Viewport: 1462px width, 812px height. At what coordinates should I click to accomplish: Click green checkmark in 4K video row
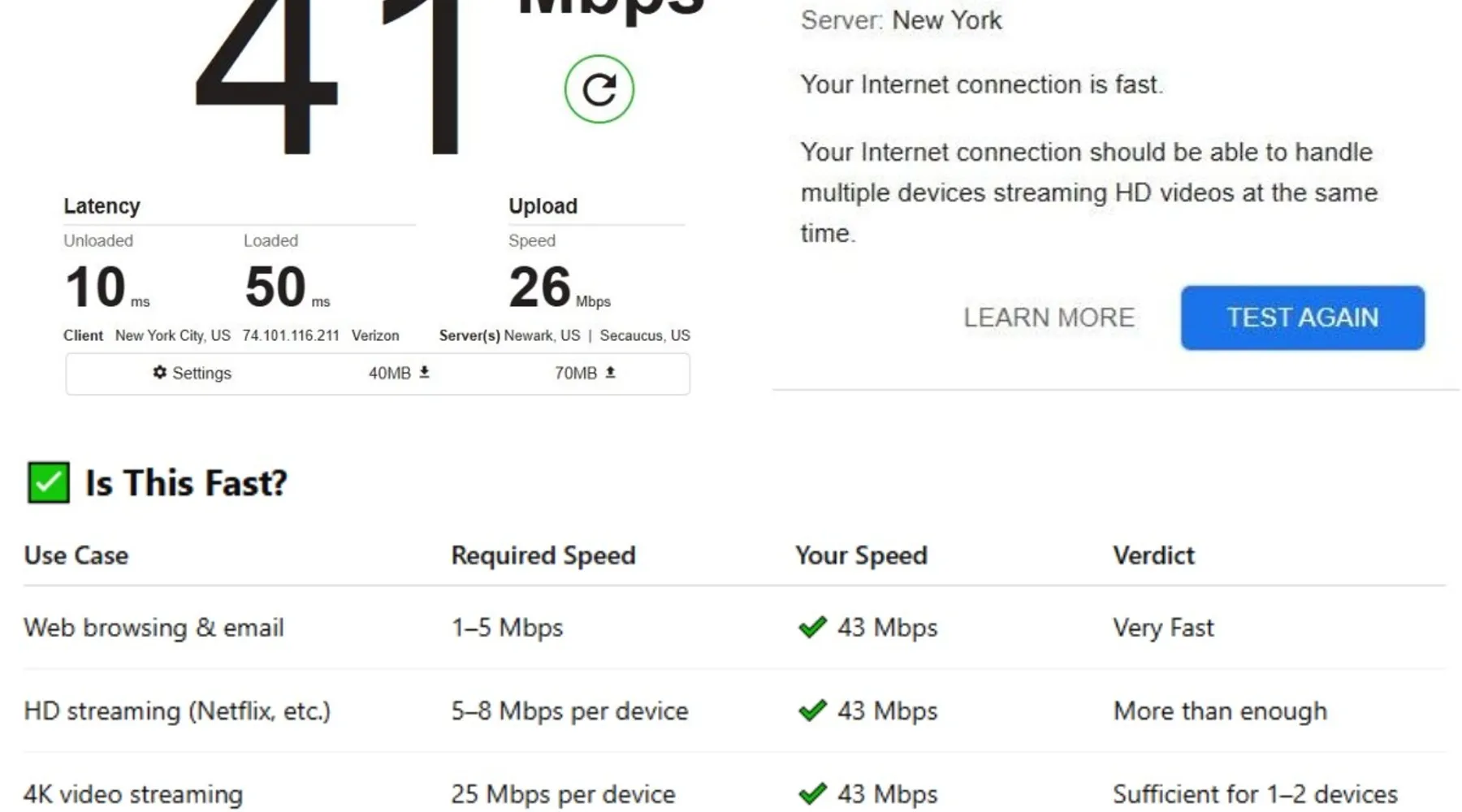[x=812, y=793]
